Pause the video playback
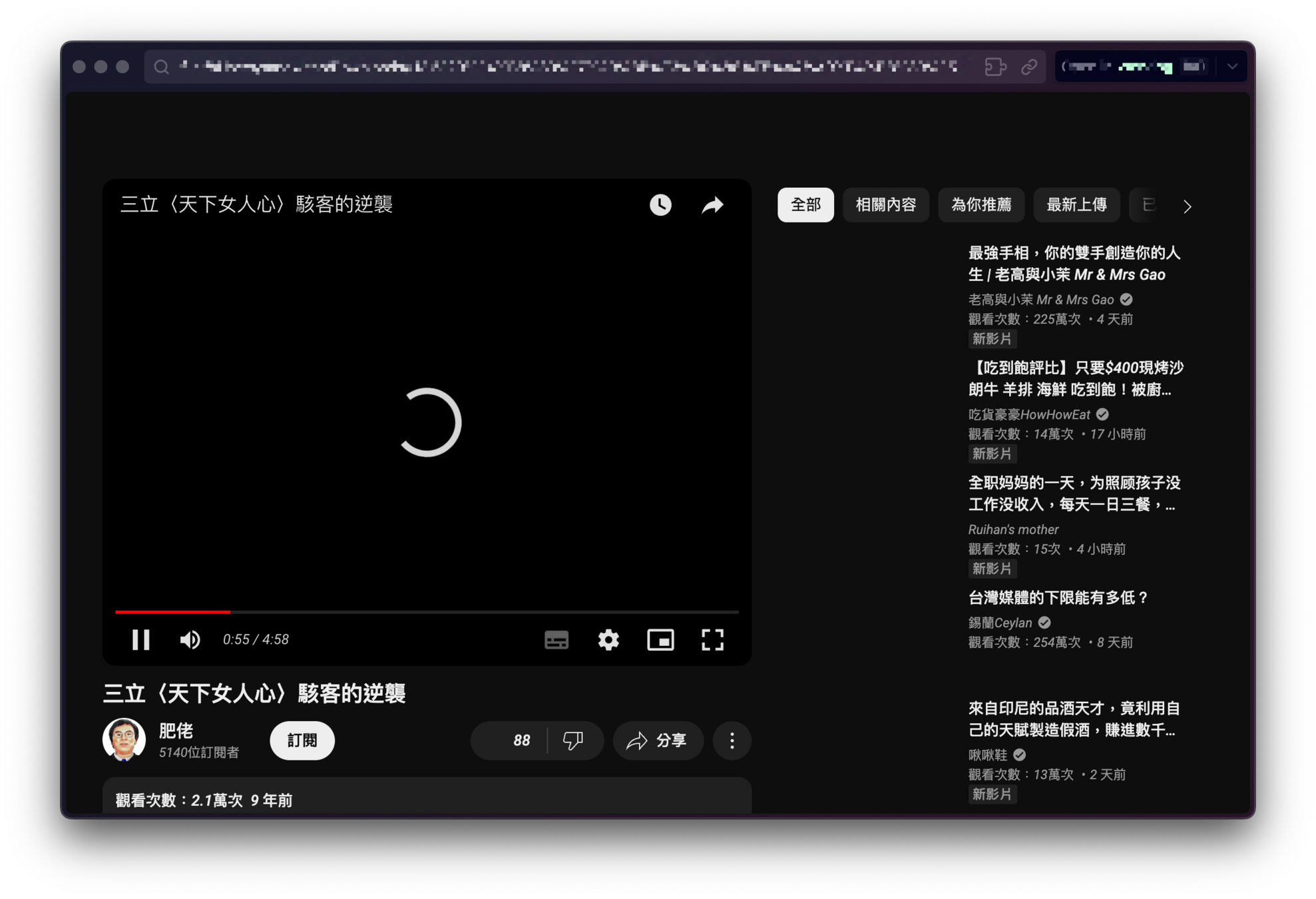1316x899 pixels. click(x=140, y=639)
